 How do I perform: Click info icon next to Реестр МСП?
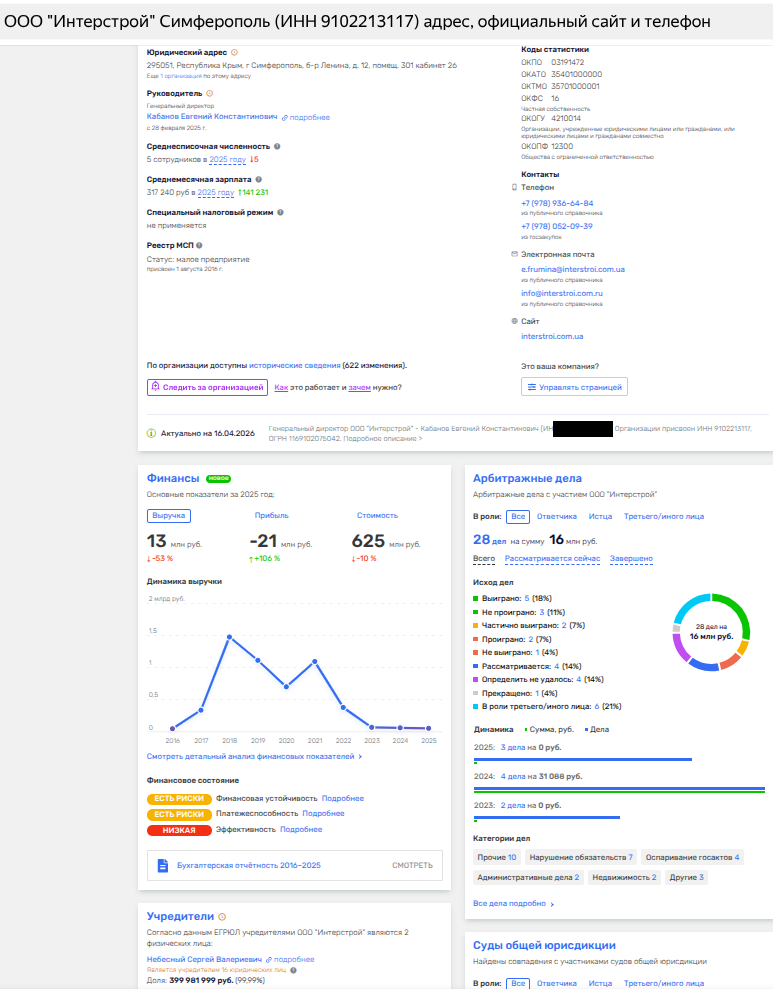199,245
